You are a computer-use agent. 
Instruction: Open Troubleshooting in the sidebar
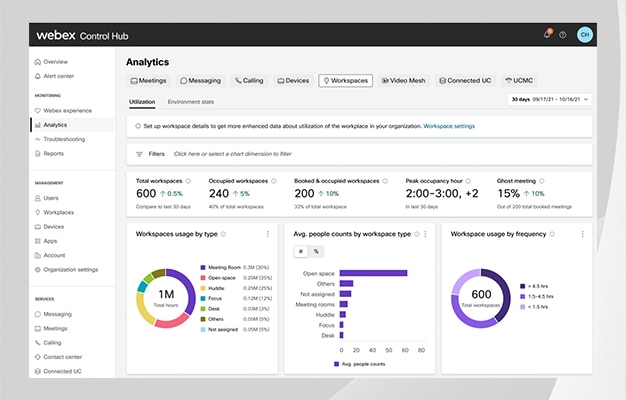(60, 139)
